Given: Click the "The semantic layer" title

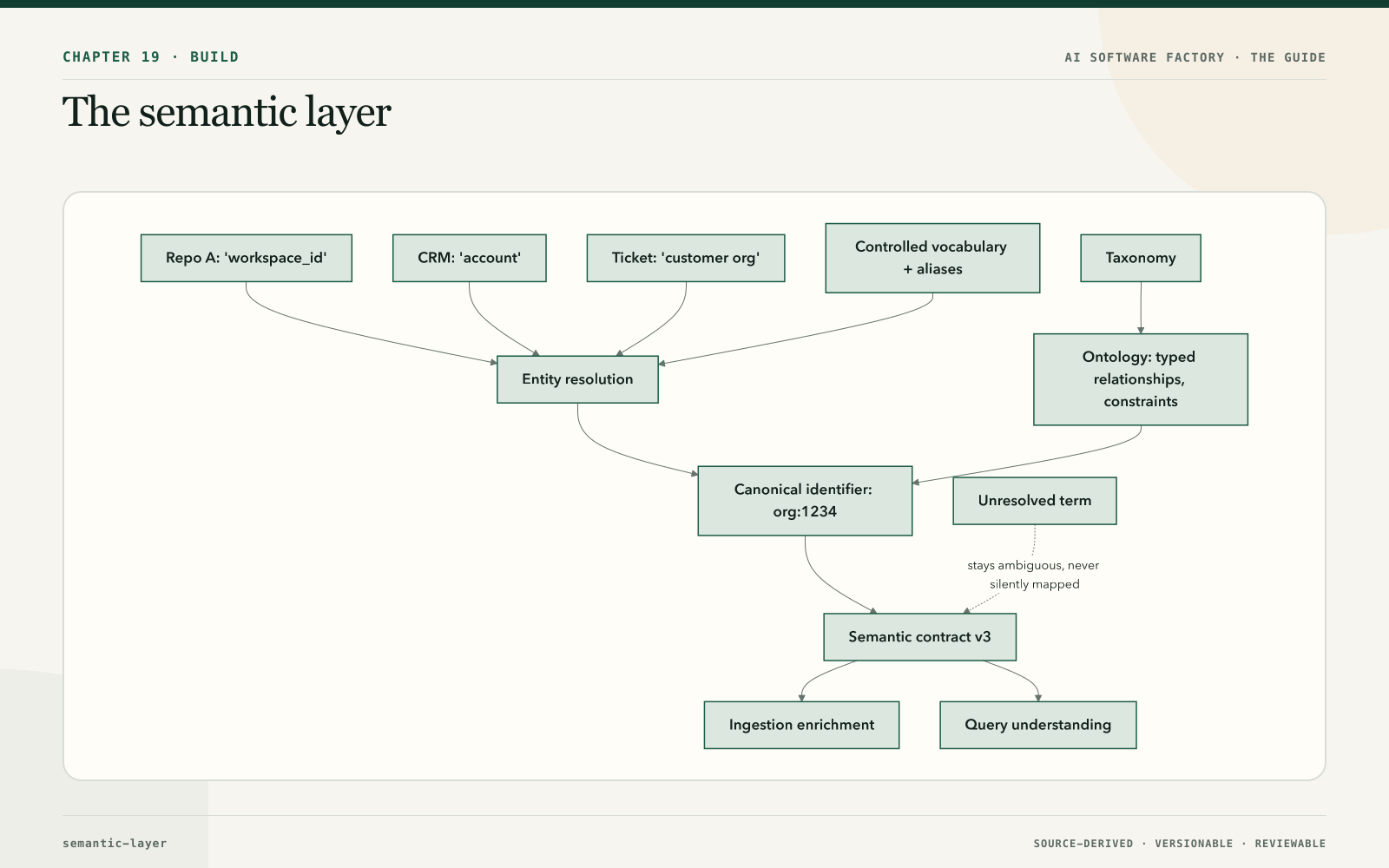Looking at the screenshot, I should 227,113.
